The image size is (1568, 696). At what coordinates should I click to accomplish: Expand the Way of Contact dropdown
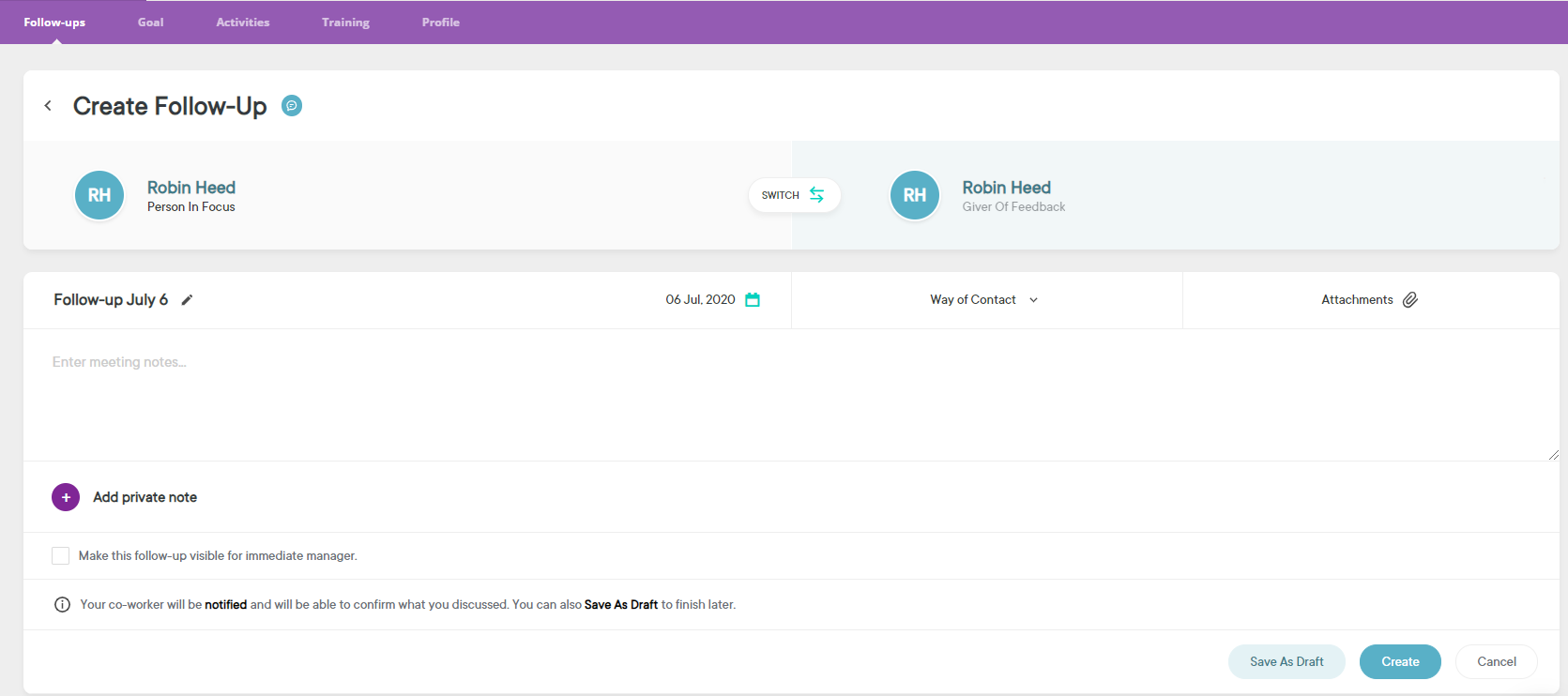(984, 300)
